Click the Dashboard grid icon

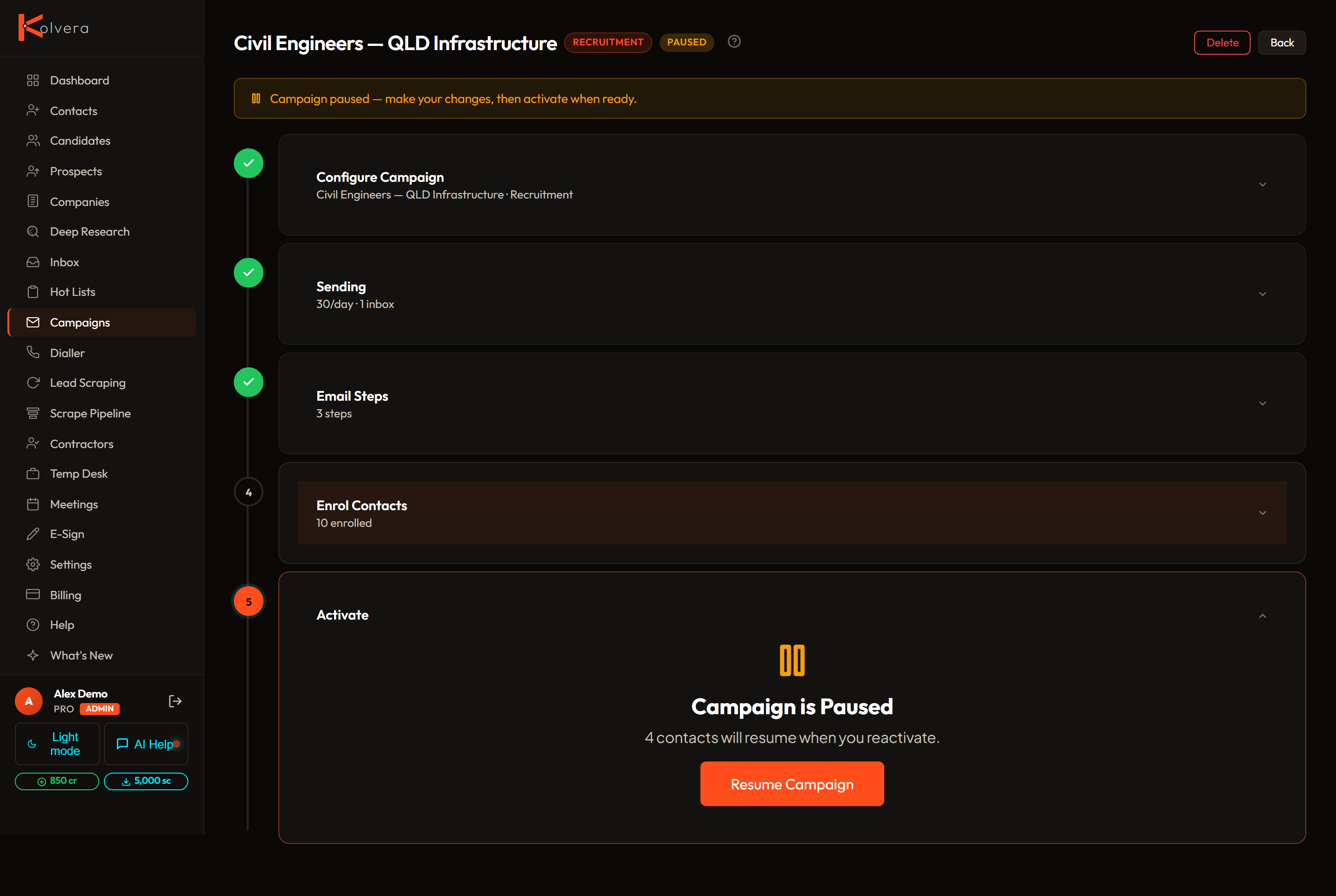click(x=33, y=81)
